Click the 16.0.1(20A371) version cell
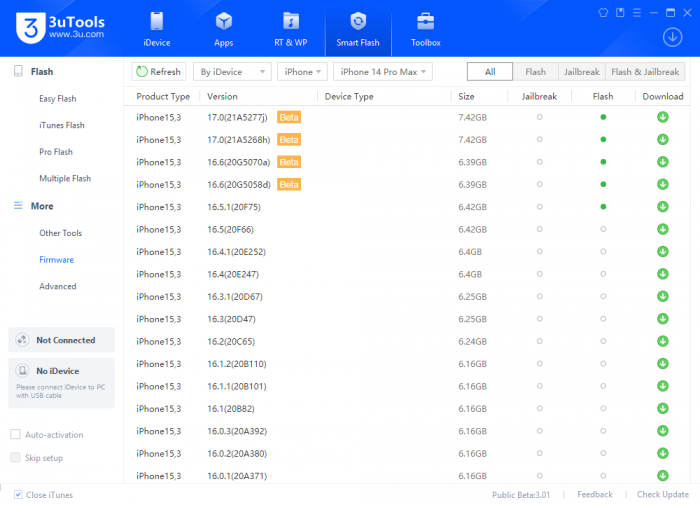This screenshot has width=700, height=505. tap(237, 476)
